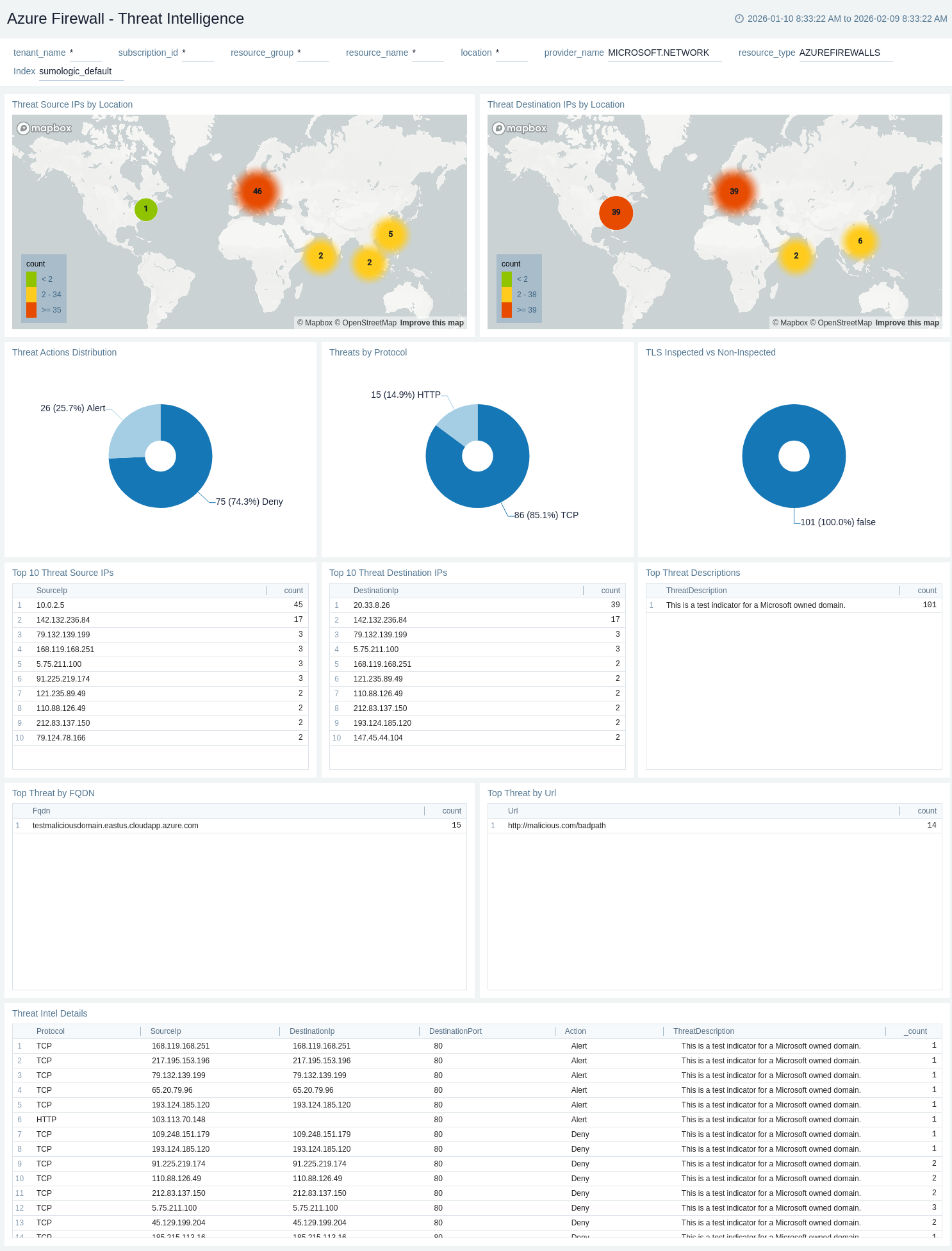
Task: Click the red 39 cluster over North America
Action: (x=616, y=213)
